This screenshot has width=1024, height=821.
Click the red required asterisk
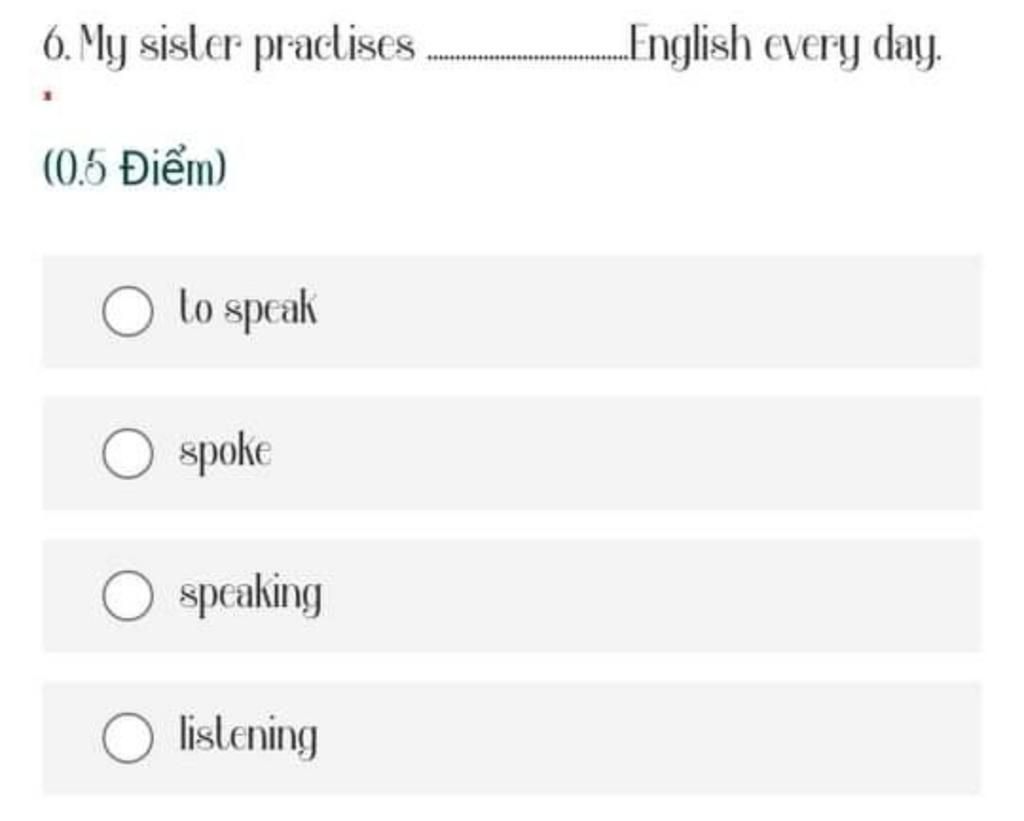pos(47,96)
